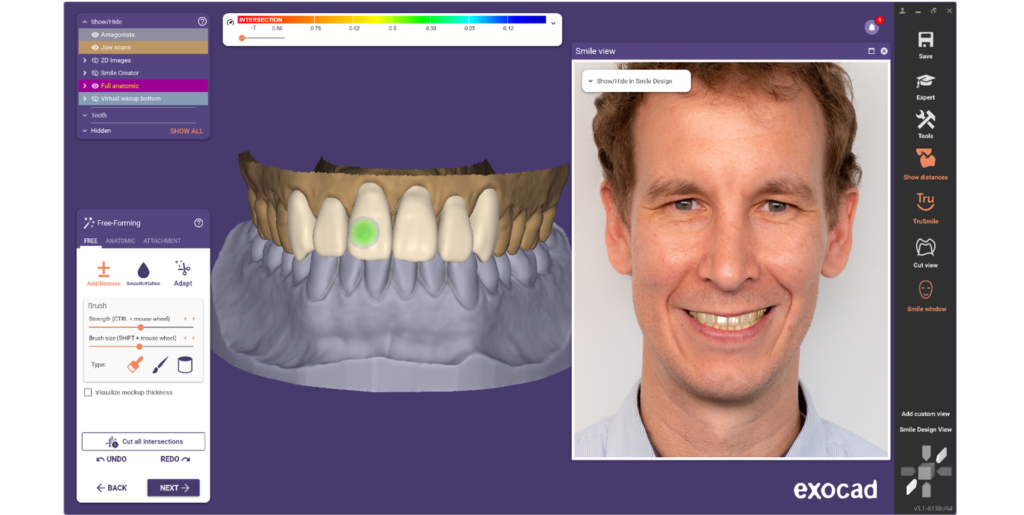This screenshot has height=515, width=1024.
Task: Click the patient photo in Smile view
Action: [x=731, y=259]
